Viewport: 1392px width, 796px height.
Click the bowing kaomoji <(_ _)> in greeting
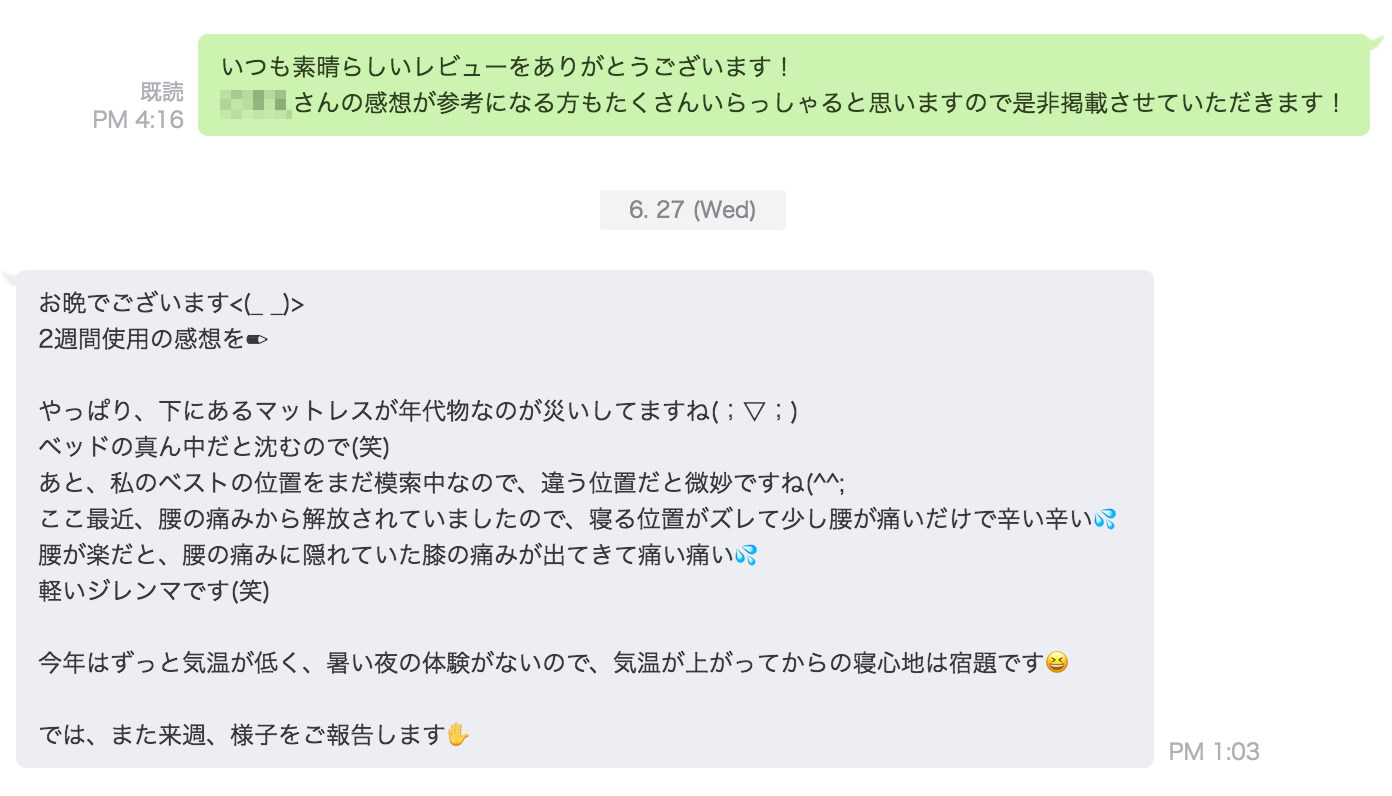point(266,304)
